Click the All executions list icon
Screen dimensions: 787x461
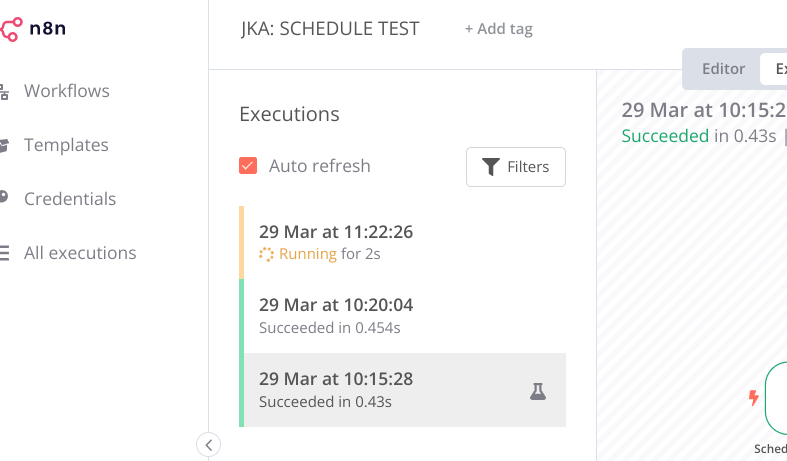tap(5, 253)
